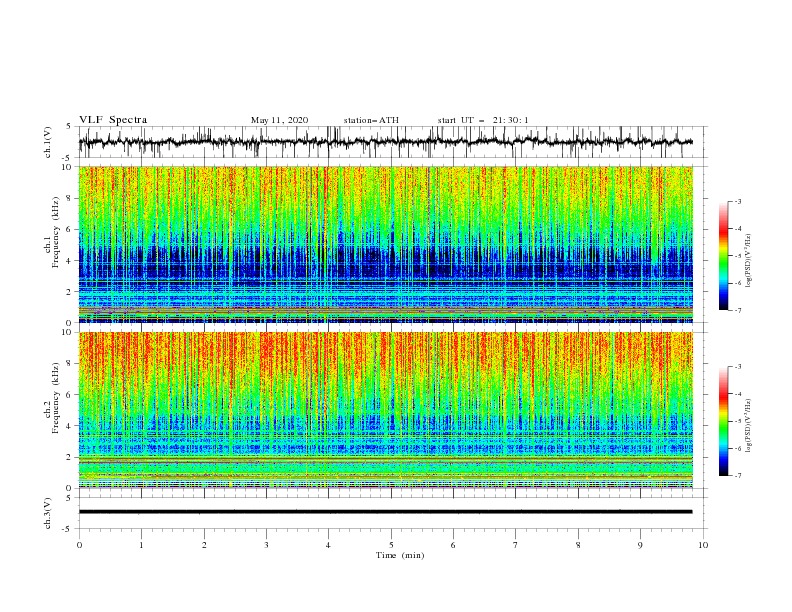The width and height of the screenshot is (792, 612).
Task: Click the time axis tick label "5"
Action: click(391, 545)
